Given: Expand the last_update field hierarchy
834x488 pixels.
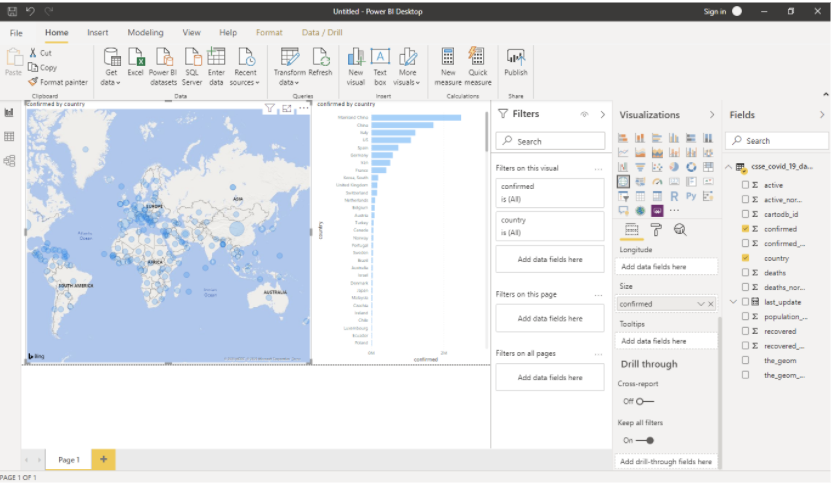Looking at the screenshot, I should pyautogui.click(x=732, y=302).
